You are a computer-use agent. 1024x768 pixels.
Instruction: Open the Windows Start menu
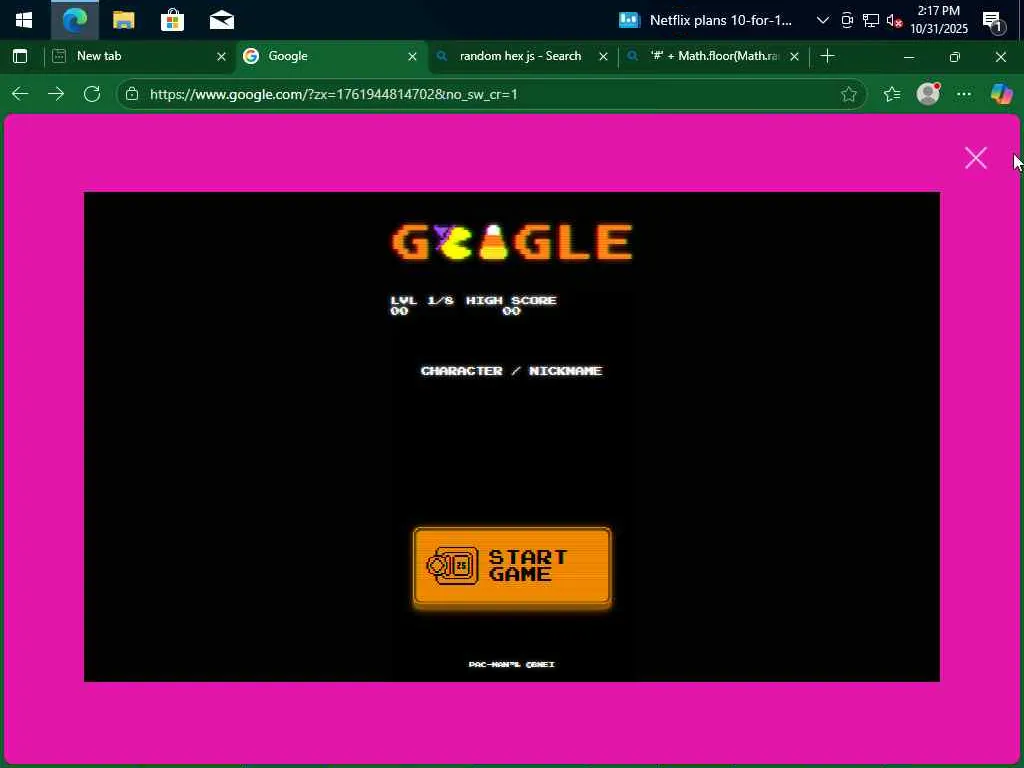24,20
